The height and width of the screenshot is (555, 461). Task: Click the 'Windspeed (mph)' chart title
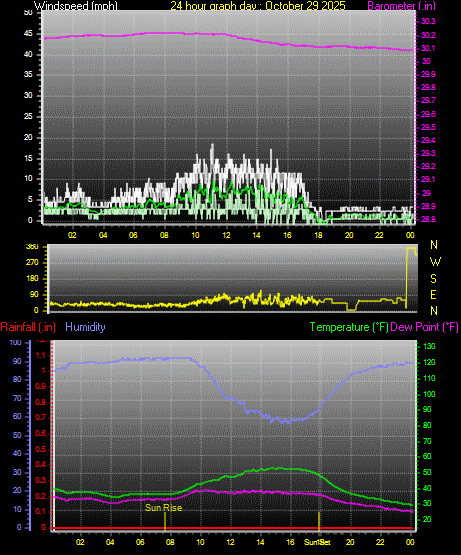pyautogui.click(x=75, y=6)
